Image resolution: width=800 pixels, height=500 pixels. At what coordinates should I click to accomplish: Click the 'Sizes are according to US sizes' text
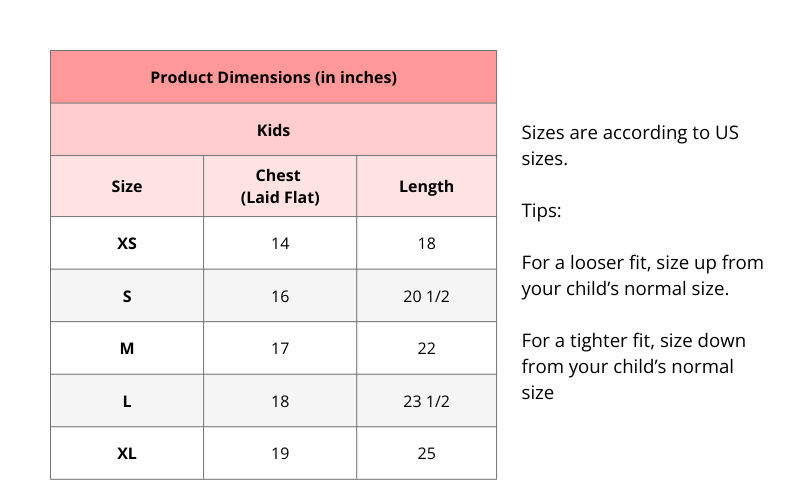tap(630, 145)
